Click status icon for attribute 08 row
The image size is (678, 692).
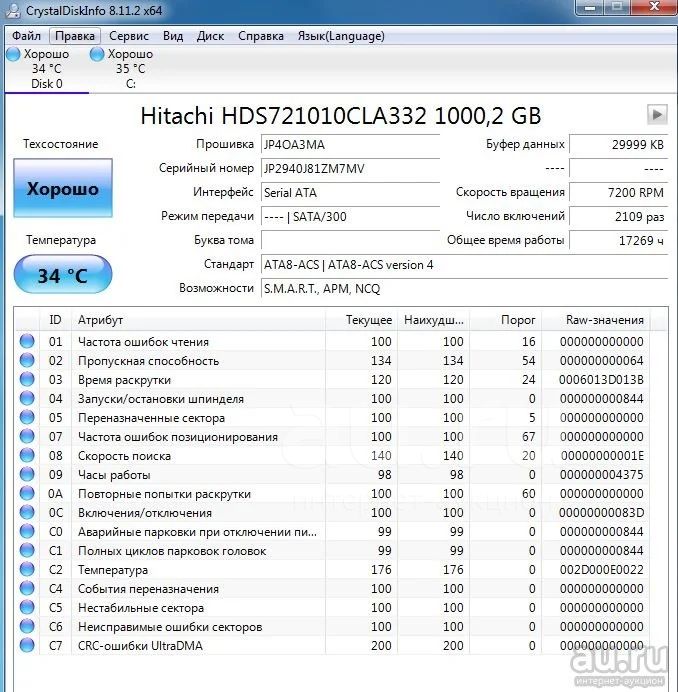point(27,455)
